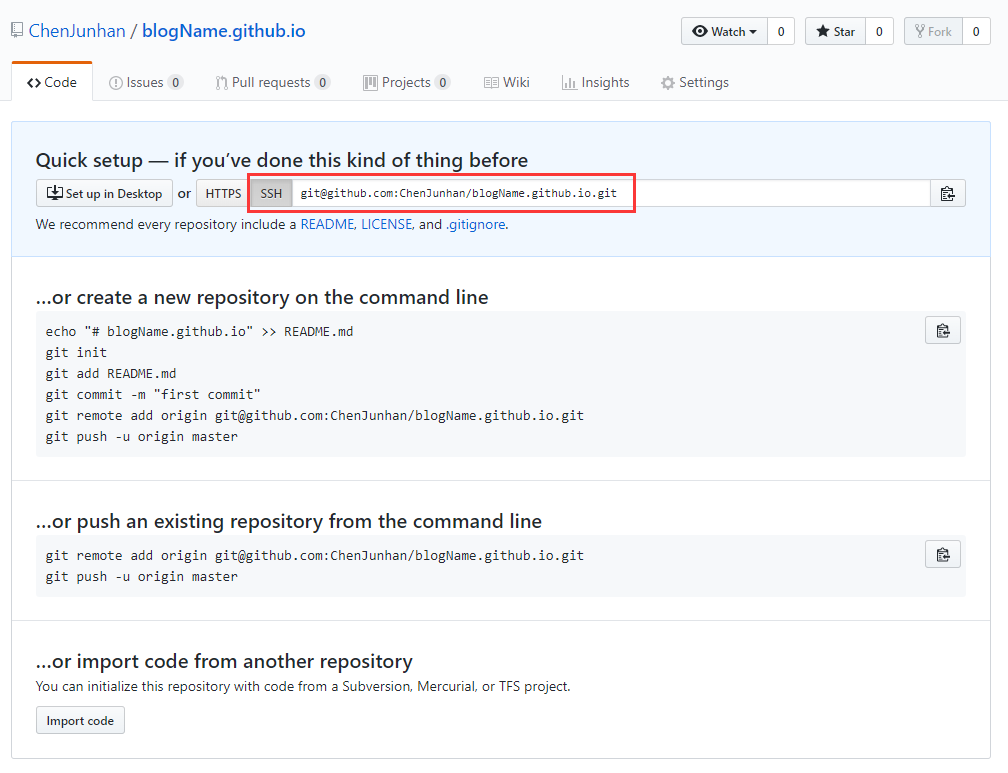Viewport: 1008px width, 773px height.
Task: Click the Import code button
Action: point(80,721)
